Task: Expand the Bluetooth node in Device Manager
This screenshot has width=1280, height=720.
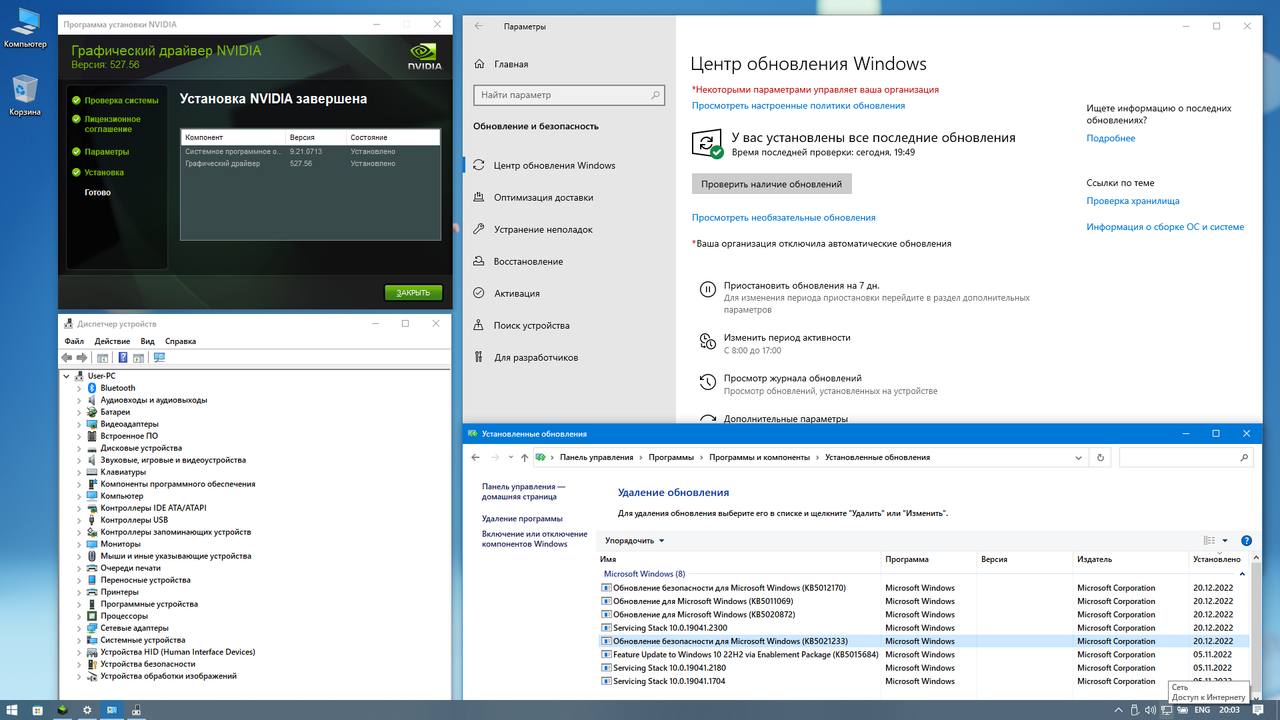Action: (x=79, y=388)
